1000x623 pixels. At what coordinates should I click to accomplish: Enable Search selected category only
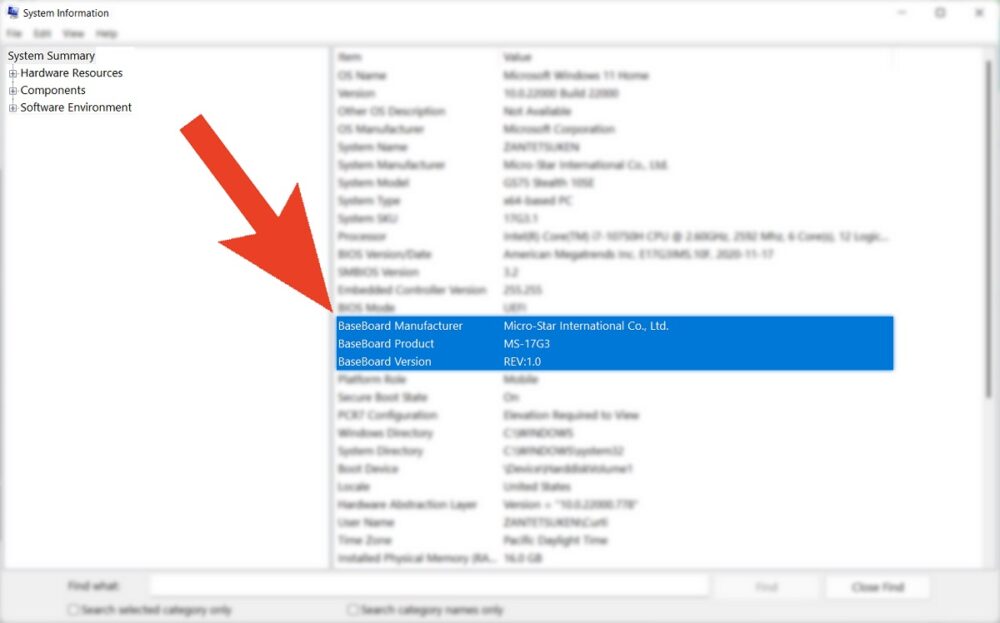[x=73, y=608]
